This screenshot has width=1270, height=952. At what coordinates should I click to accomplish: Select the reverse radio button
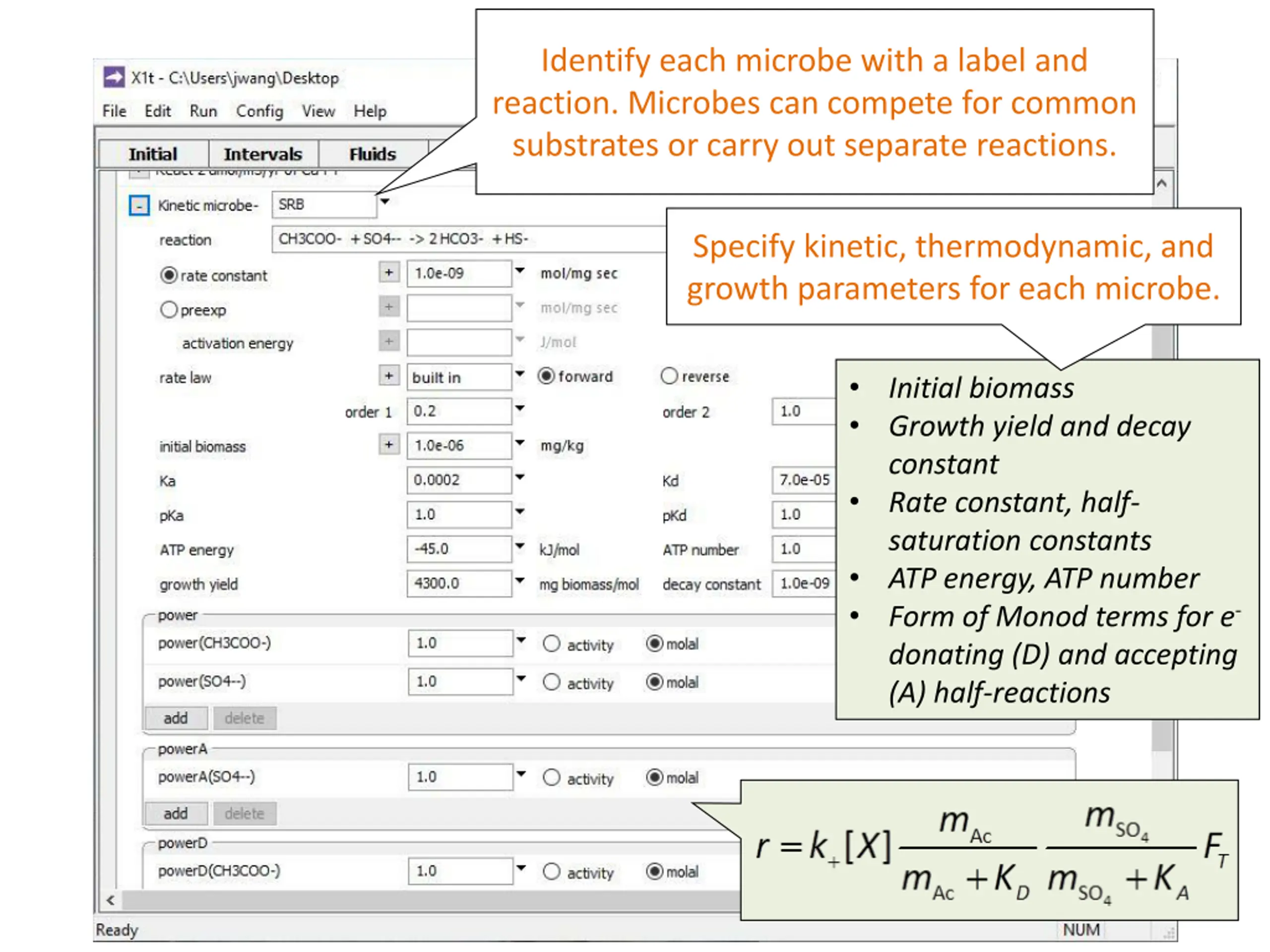coord(669,376)
